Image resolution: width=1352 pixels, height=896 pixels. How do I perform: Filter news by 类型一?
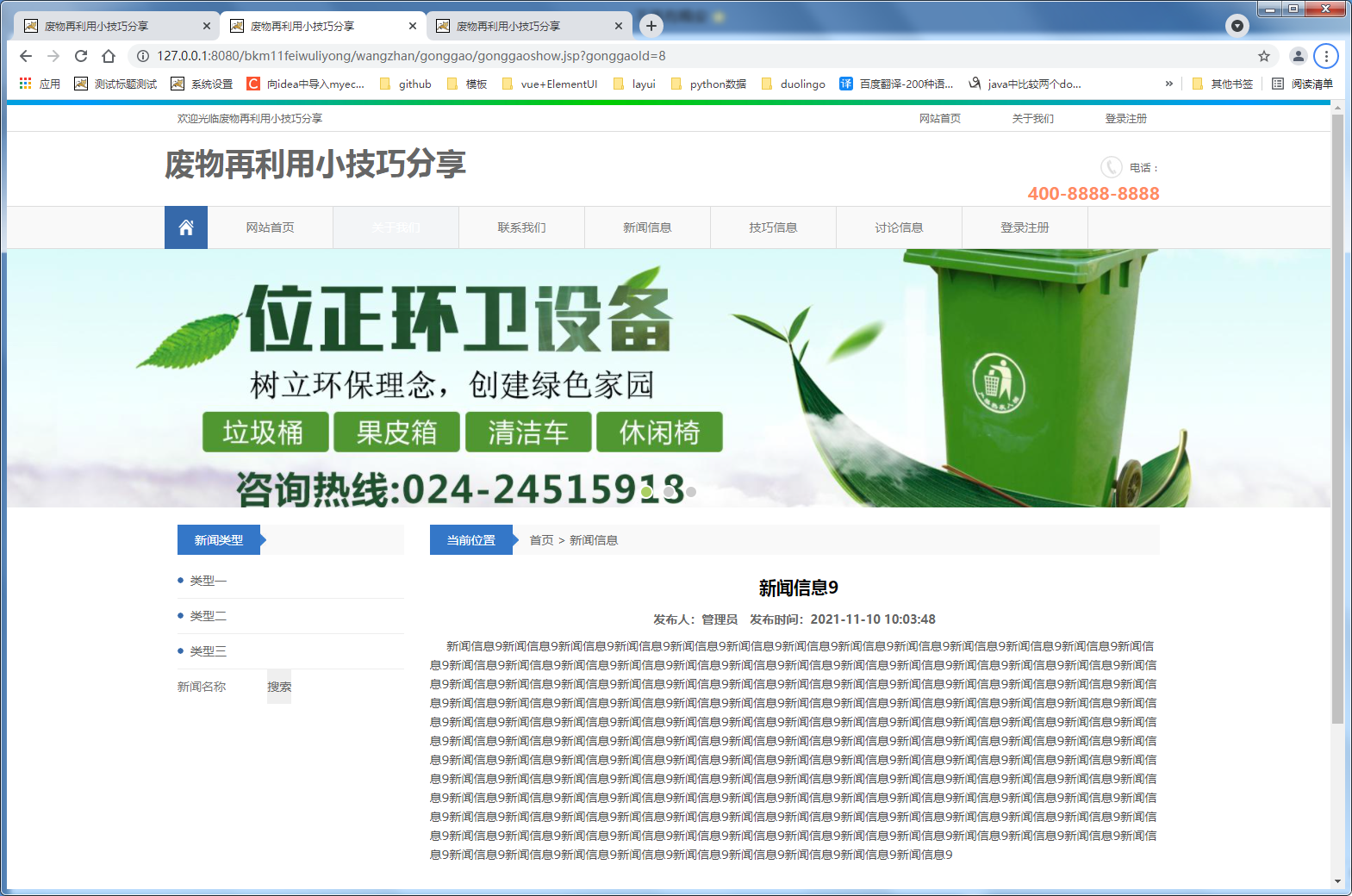coord(208,581)
